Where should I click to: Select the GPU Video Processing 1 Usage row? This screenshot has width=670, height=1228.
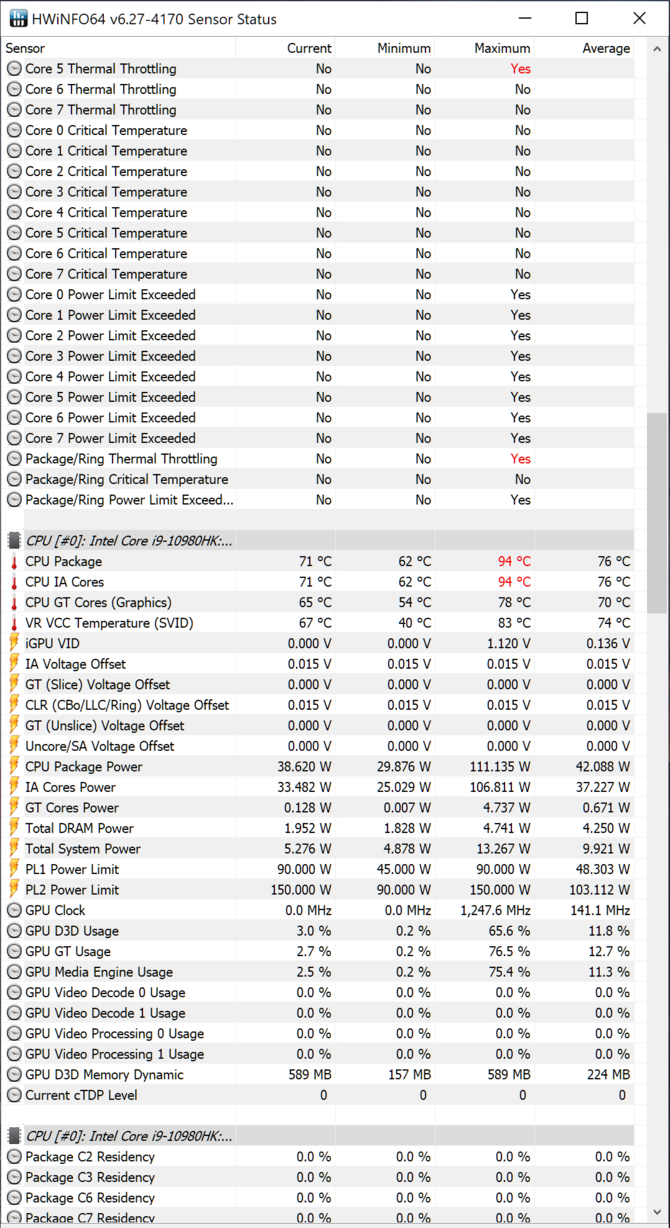(318, 1054)
